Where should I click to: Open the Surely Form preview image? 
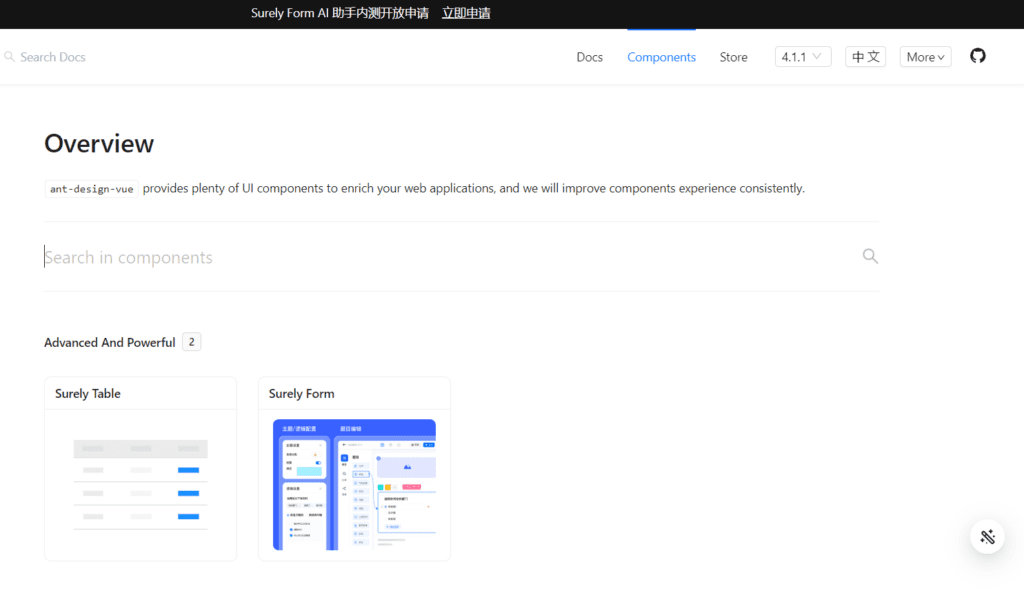pyautogui.click(x=354, y=485)
